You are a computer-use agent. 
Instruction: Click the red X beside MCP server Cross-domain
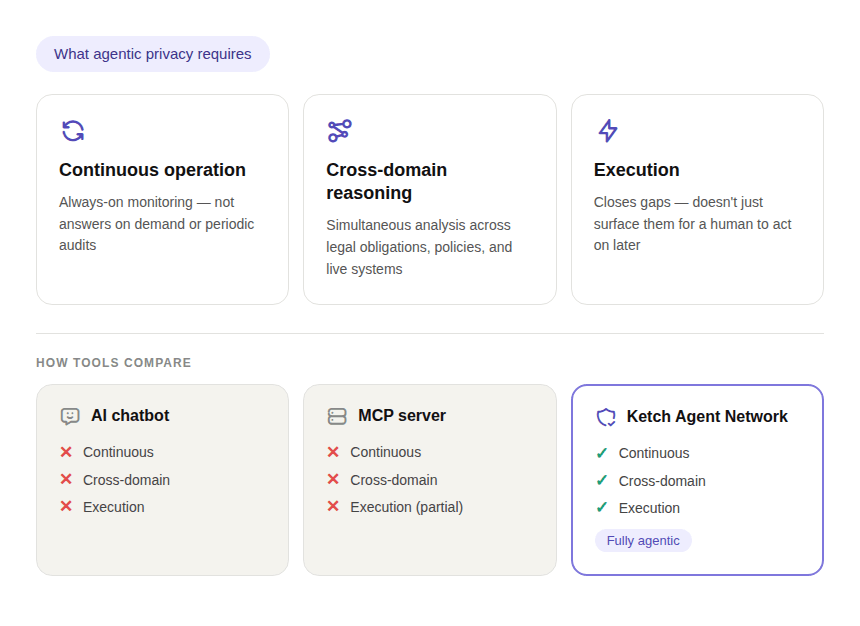pyautogui.click(x=333, y=480)
